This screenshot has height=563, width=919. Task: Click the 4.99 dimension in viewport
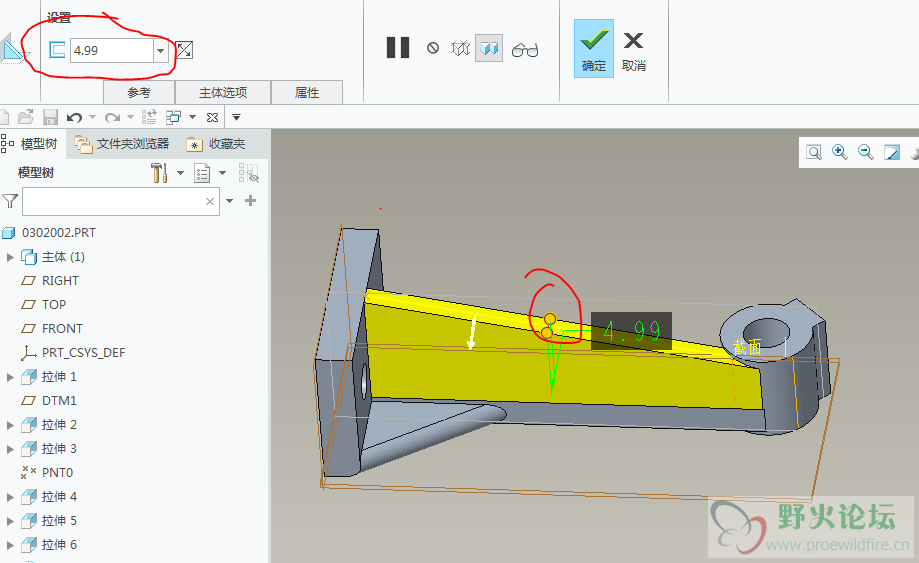(x=631, y=331)
